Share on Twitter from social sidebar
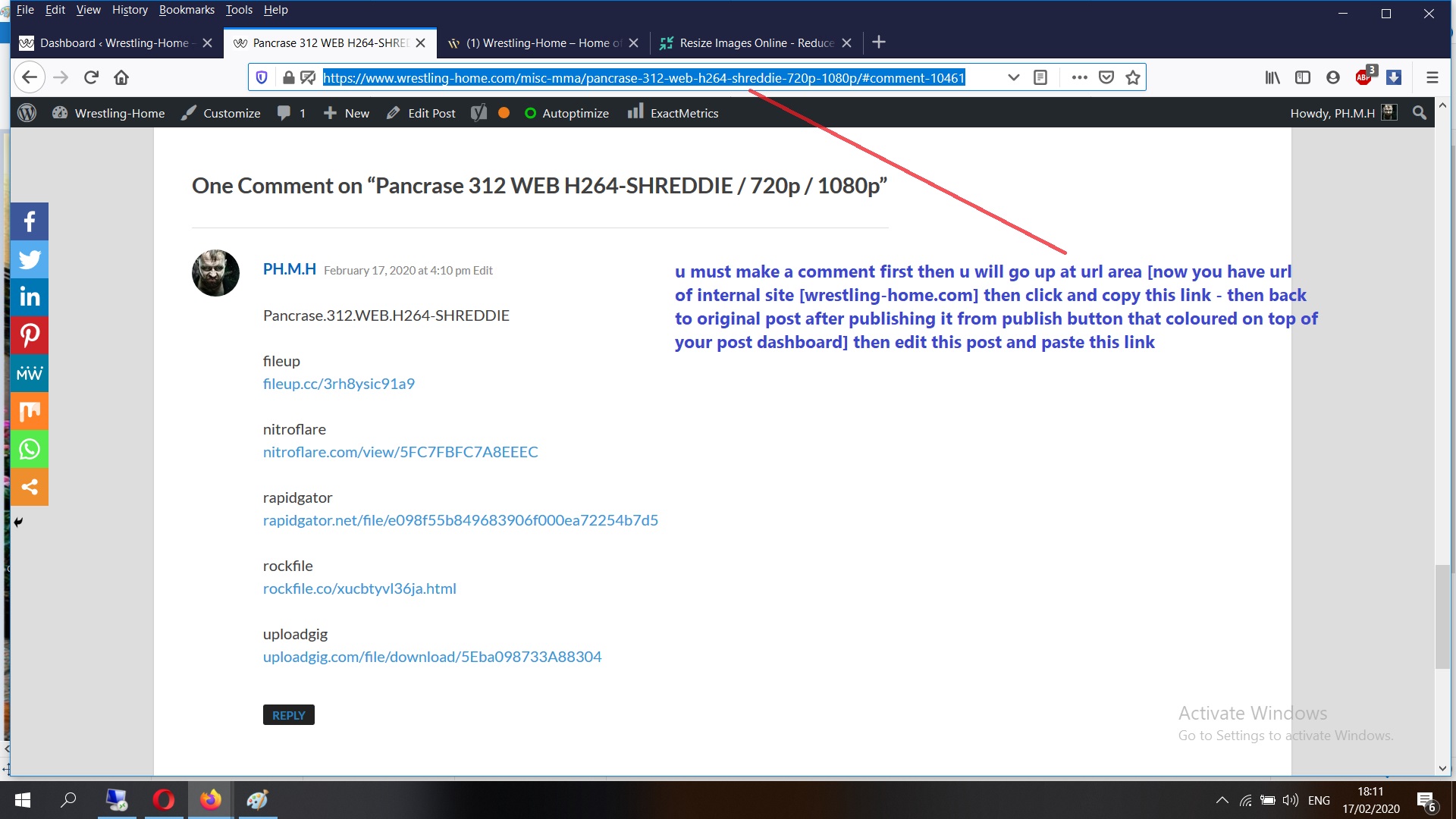The image size is (1456, 819). tap(30, 259)
